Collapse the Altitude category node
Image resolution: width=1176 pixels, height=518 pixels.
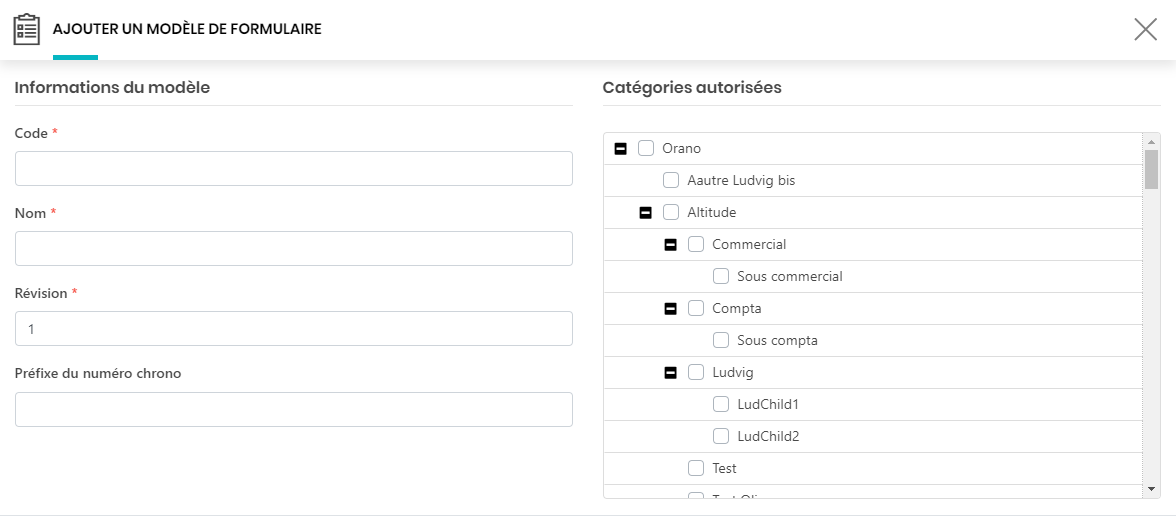click(645, 212)
